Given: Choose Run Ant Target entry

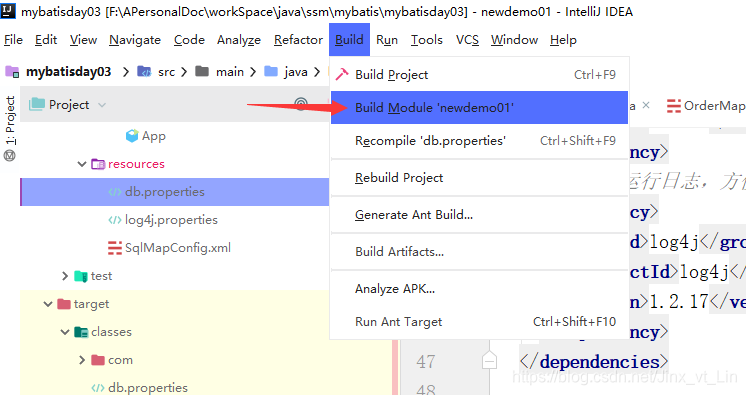Looking at the screenshot, I should (x=479, y=322).
